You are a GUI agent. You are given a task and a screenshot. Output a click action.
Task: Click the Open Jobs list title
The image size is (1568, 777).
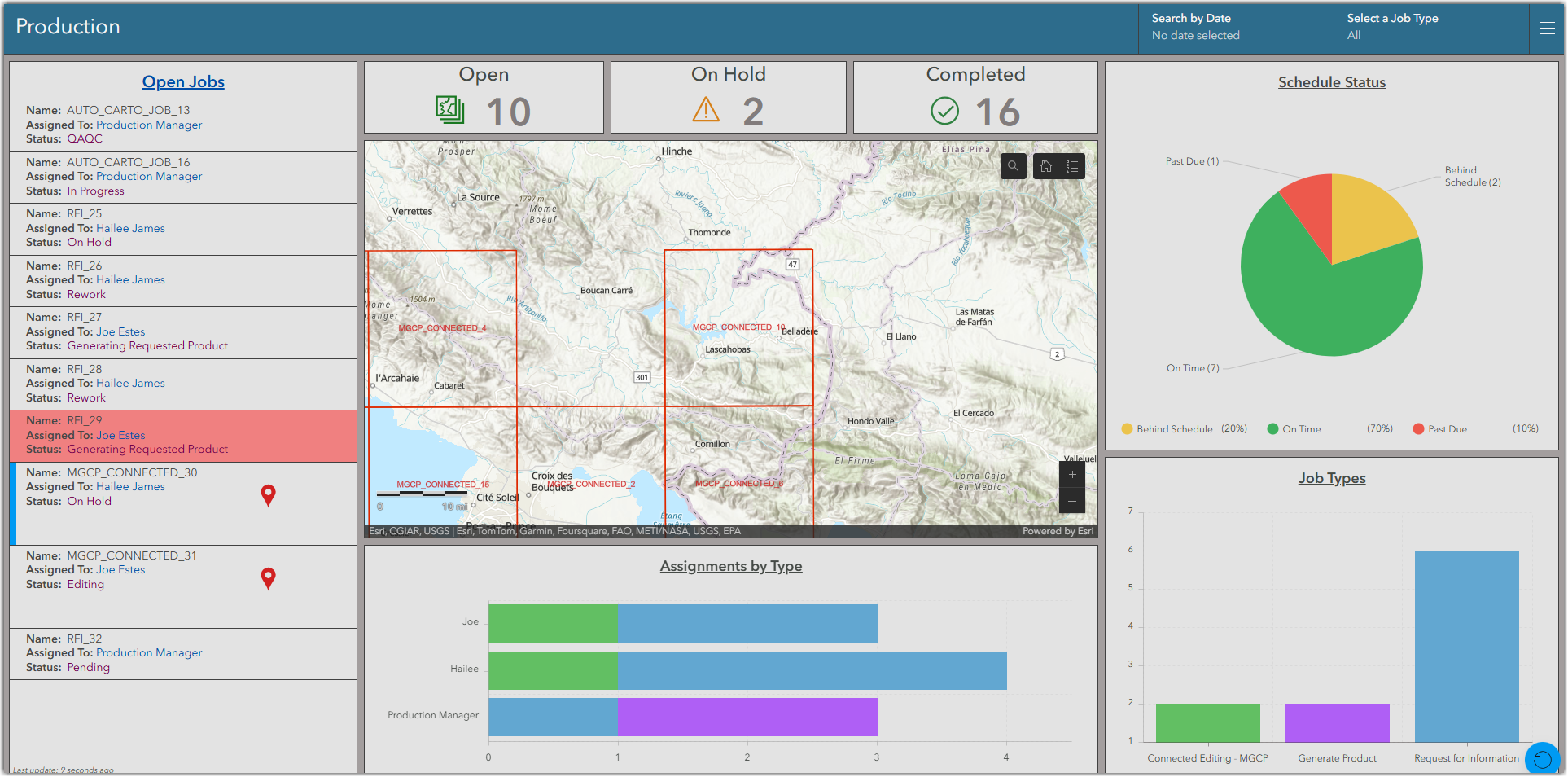183,81
